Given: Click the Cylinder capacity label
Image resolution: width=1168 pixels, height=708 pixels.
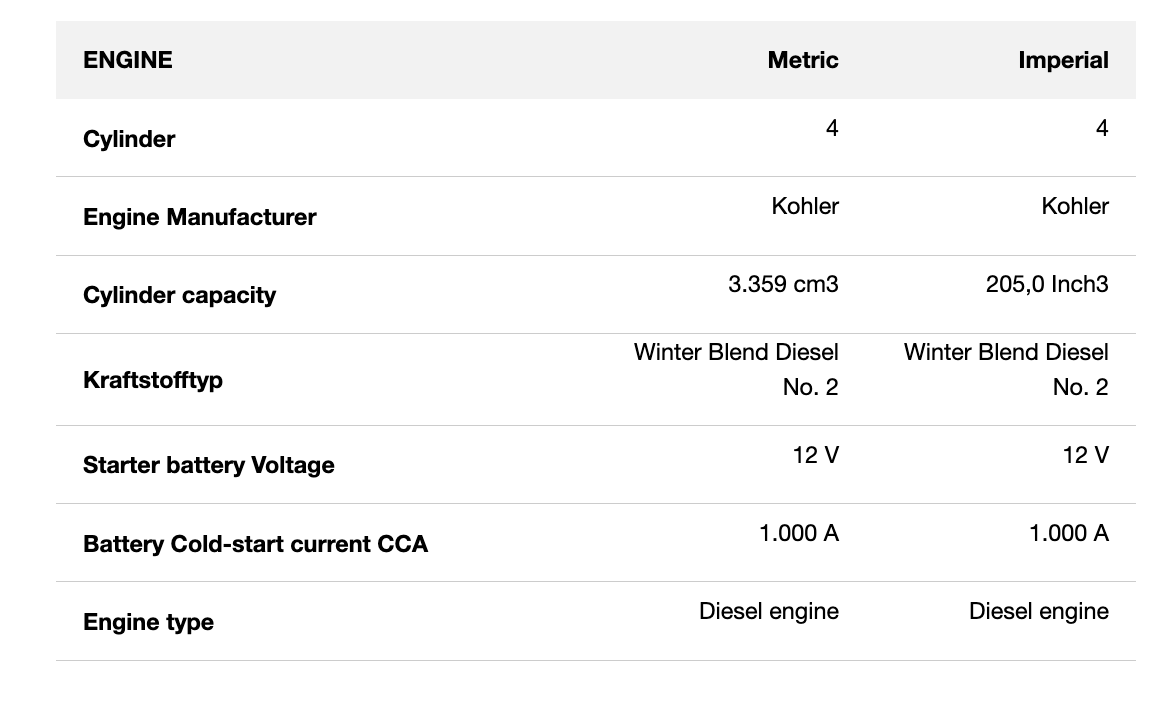Looking at the screenshot, I should pos(179,295).
